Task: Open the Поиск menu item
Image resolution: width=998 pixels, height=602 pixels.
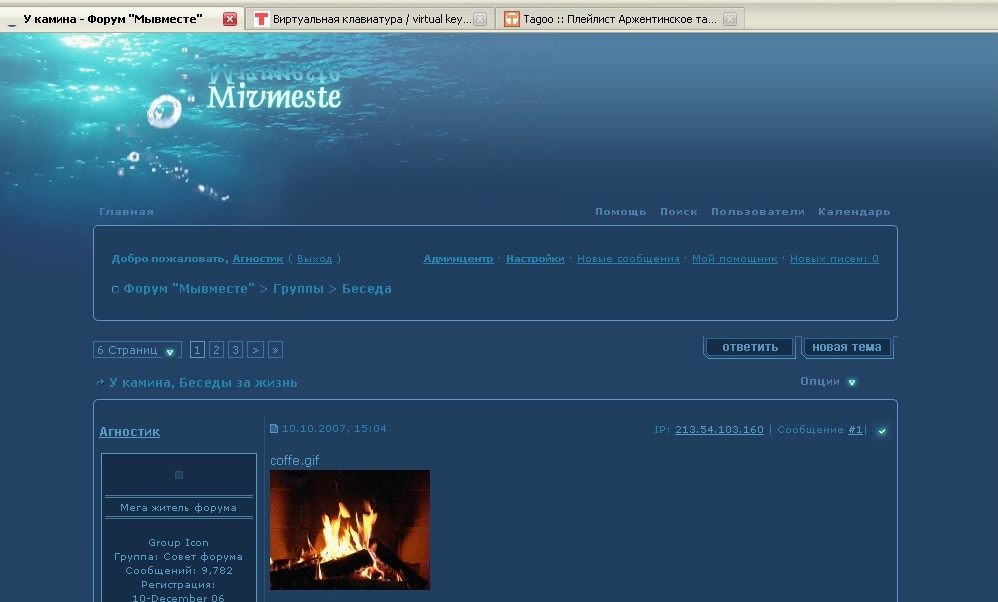Action: pos(678,212)
